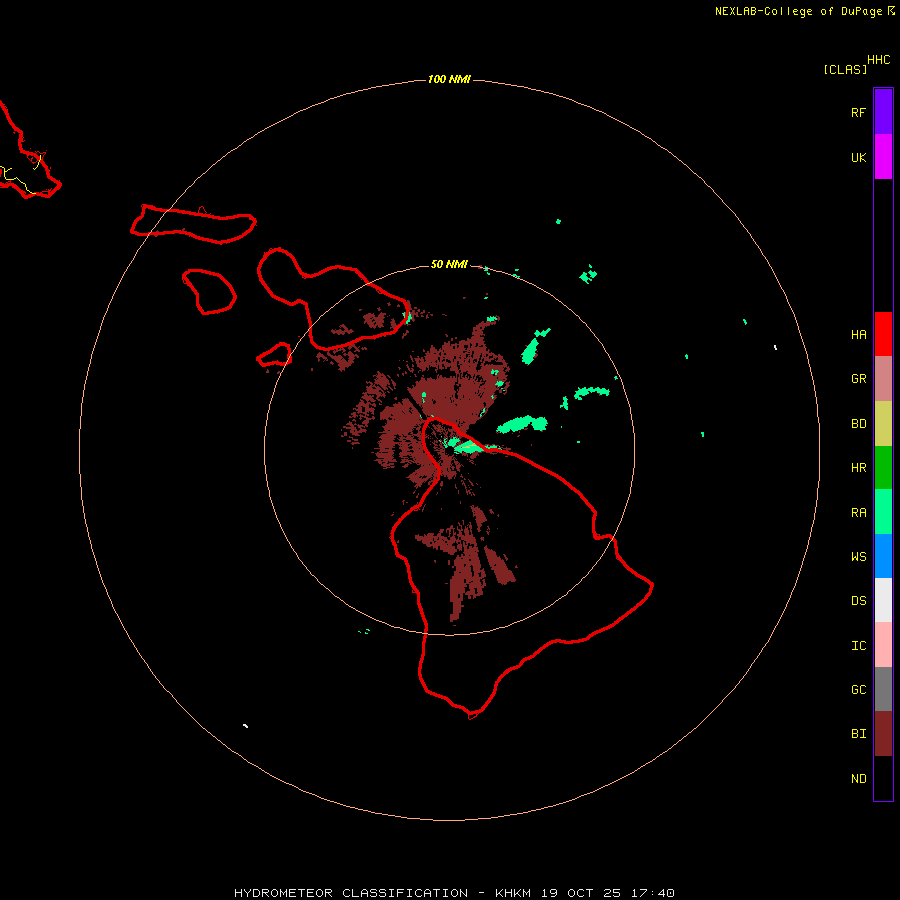
Task: Click the HYDROMETEOR CLASSIFICATION title text
Action: pyautogui.click(x=351, y=893)
